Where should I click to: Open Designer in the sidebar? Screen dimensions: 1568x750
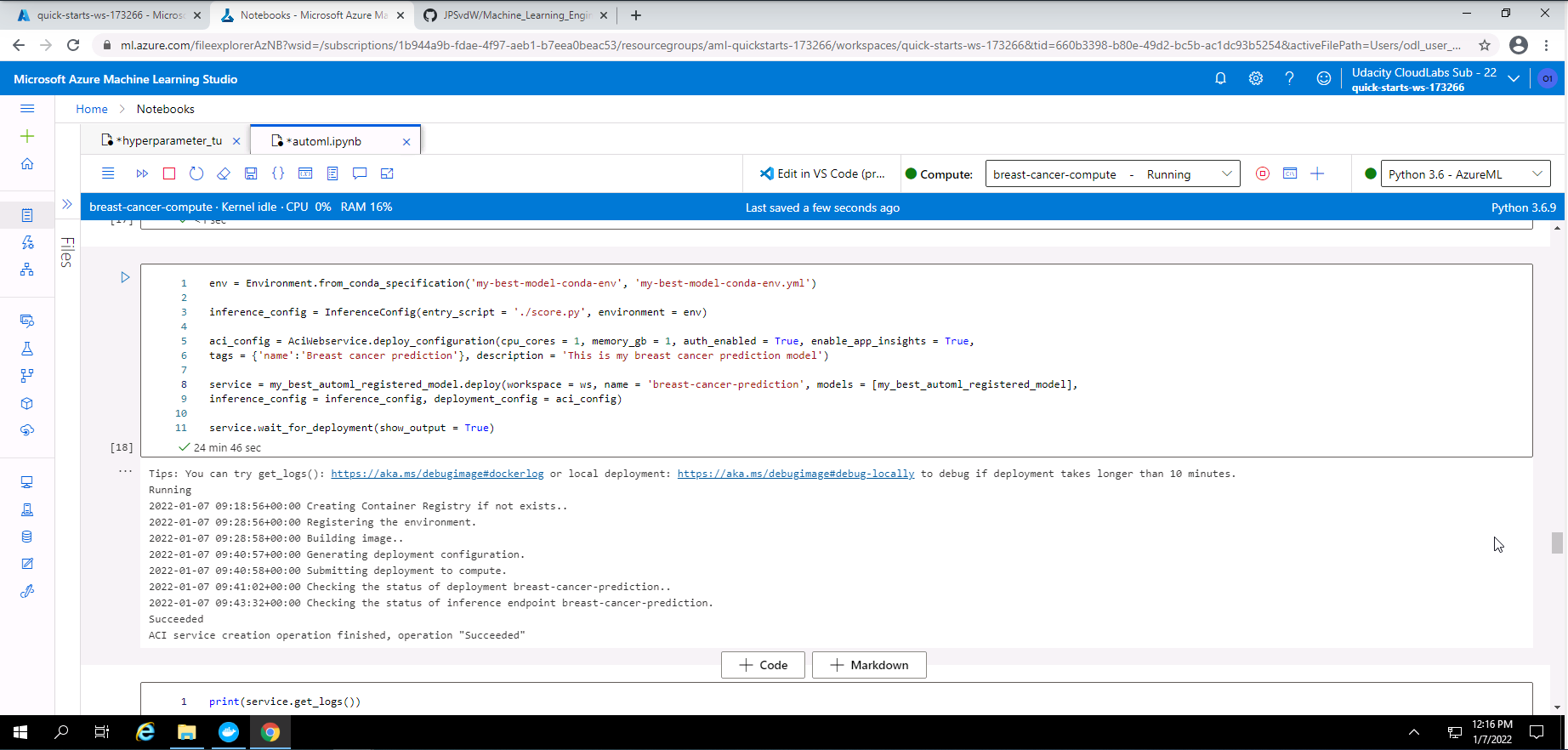tap(27, 270)
